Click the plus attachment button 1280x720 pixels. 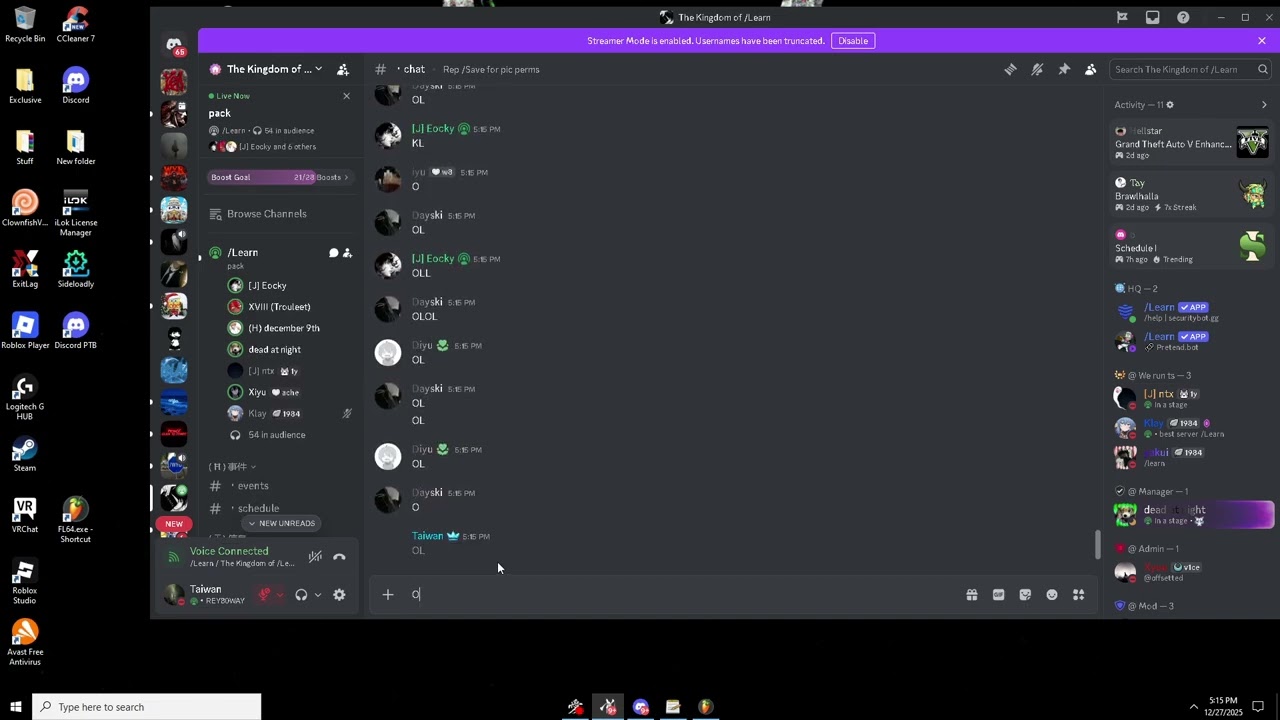click(388, 595)
